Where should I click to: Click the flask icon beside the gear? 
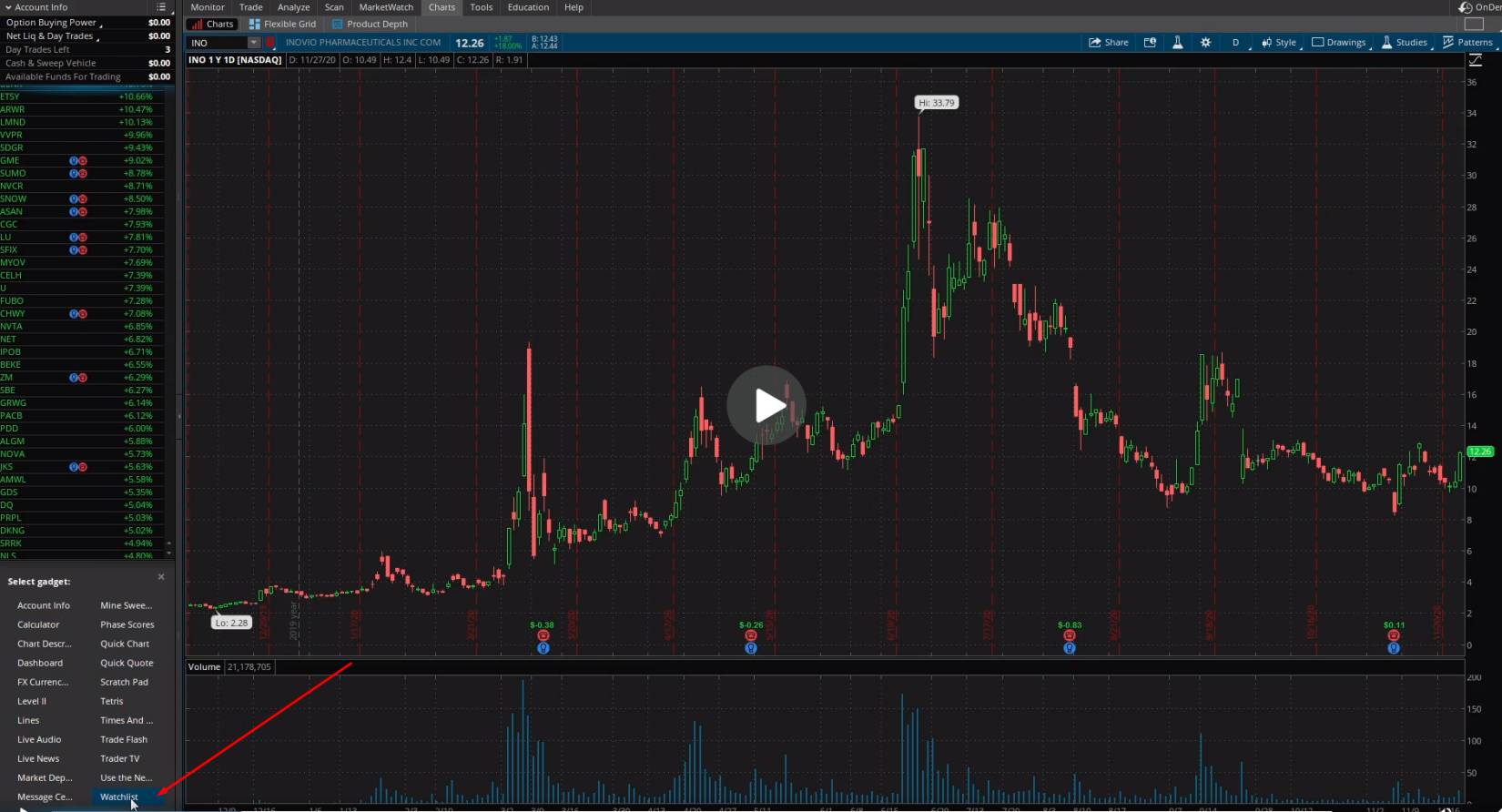[1177, 43]
